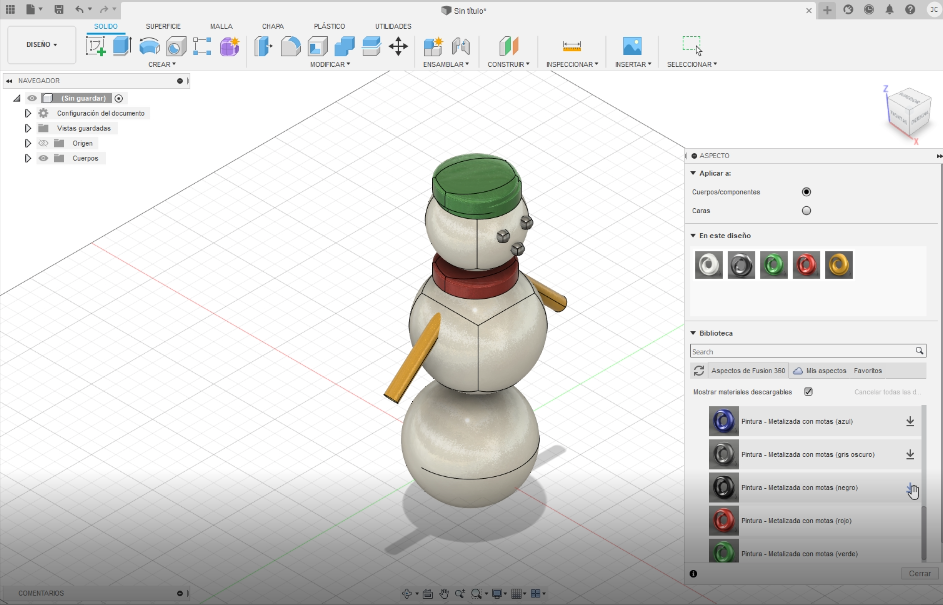Switch to the CHAPA tab
The width and height of the screenshot is (943, 605).
coord(272,26)
